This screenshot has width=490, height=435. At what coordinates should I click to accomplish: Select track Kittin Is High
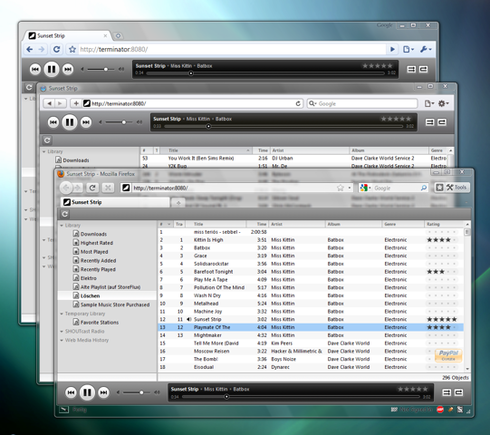[x=310, y=240]
